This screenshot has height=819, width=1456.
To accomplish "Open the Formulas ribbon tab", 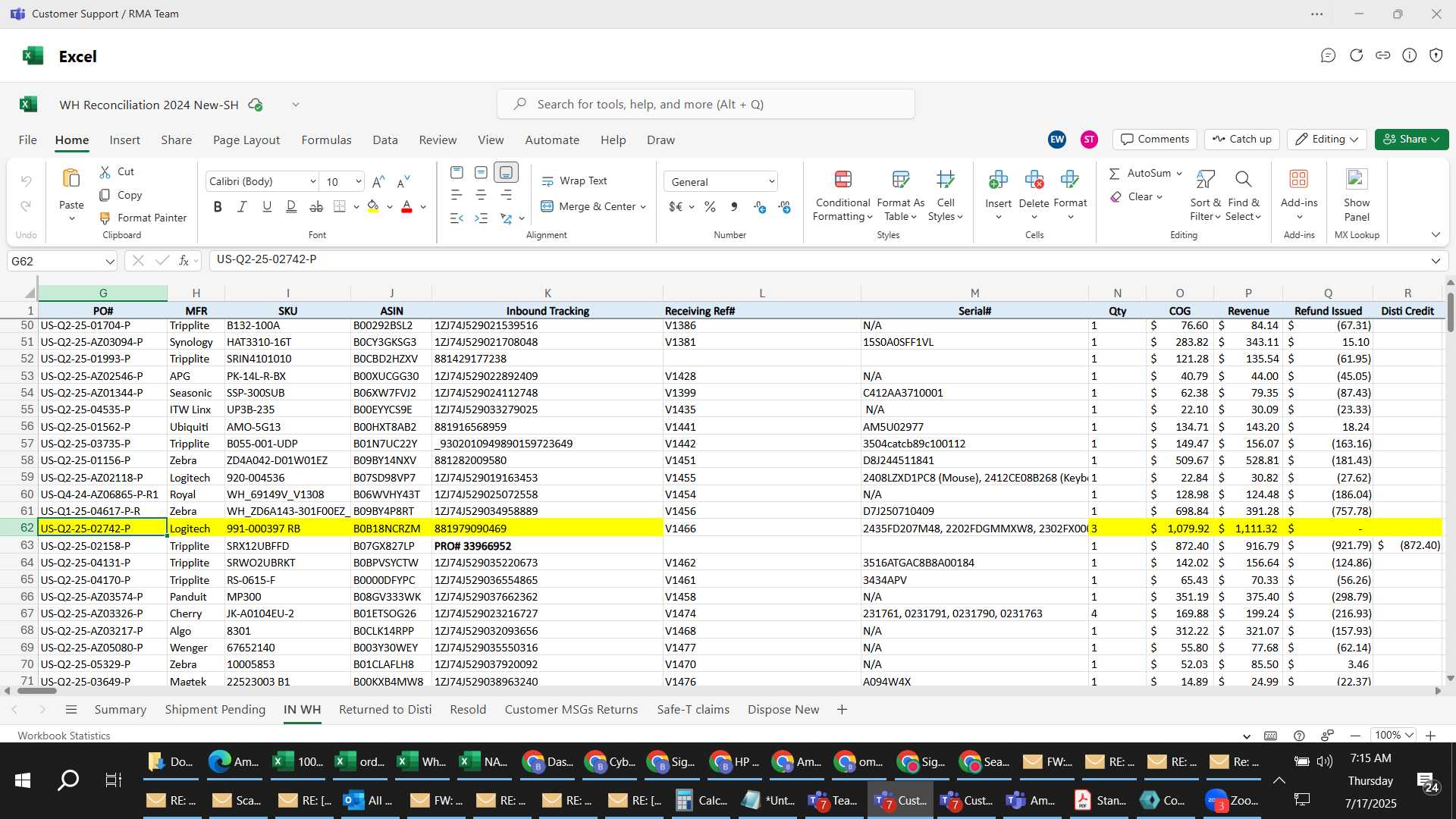I will [x=326, y=140].
